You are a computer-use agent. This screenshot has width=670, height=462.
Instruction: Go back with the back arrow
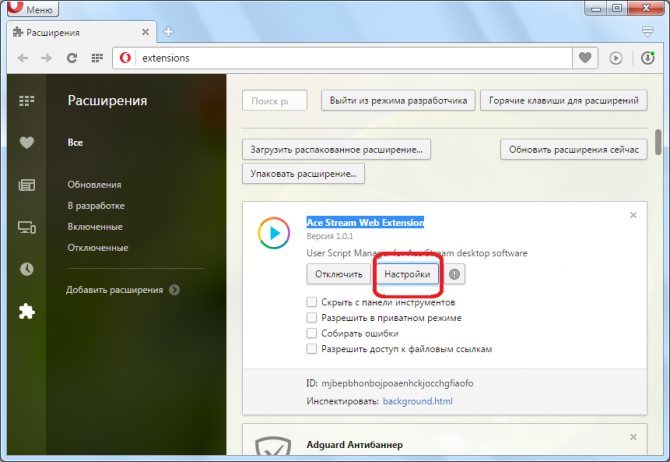[x=23, y=58]
